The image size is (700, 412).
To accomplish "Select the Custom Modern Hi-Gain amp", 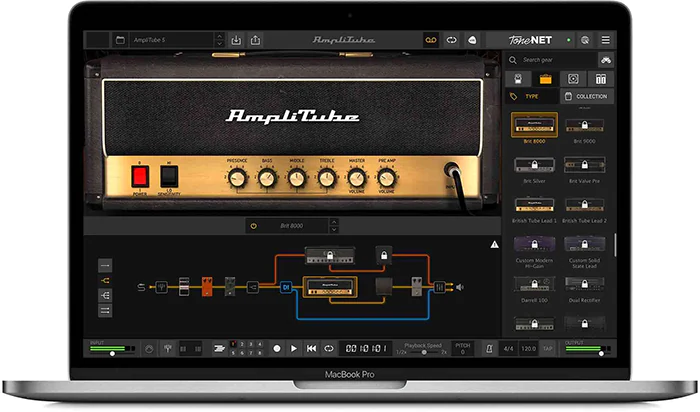I will 534,244.
